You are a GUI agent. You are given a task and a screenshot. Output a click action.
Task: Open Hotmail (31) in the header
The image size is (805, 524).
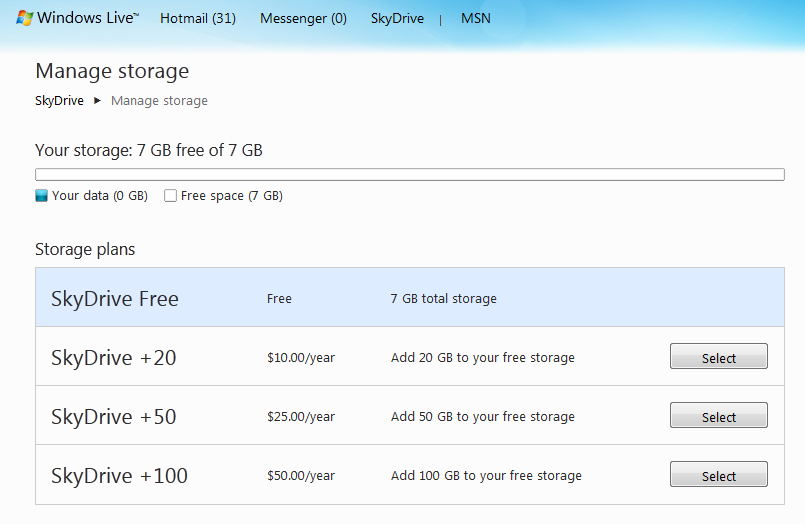tap(198, 18)
